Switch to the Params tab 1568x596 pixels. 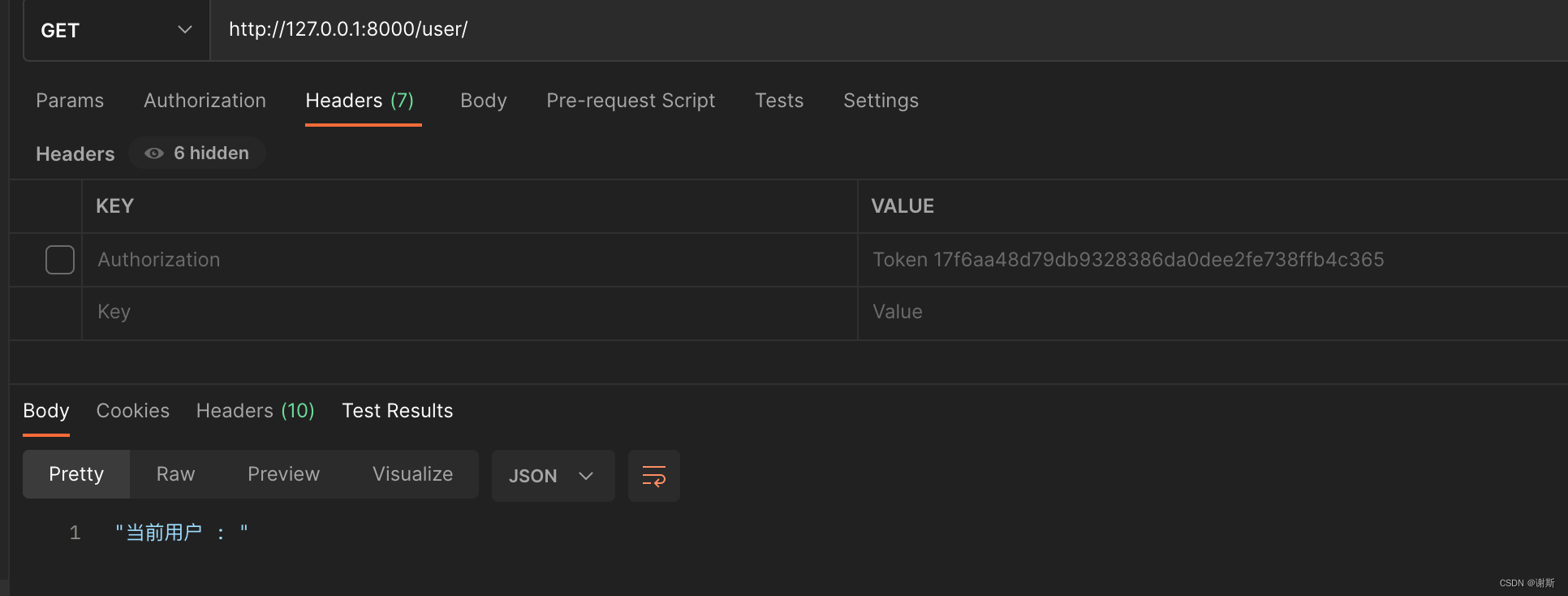[x=70, y=101]
